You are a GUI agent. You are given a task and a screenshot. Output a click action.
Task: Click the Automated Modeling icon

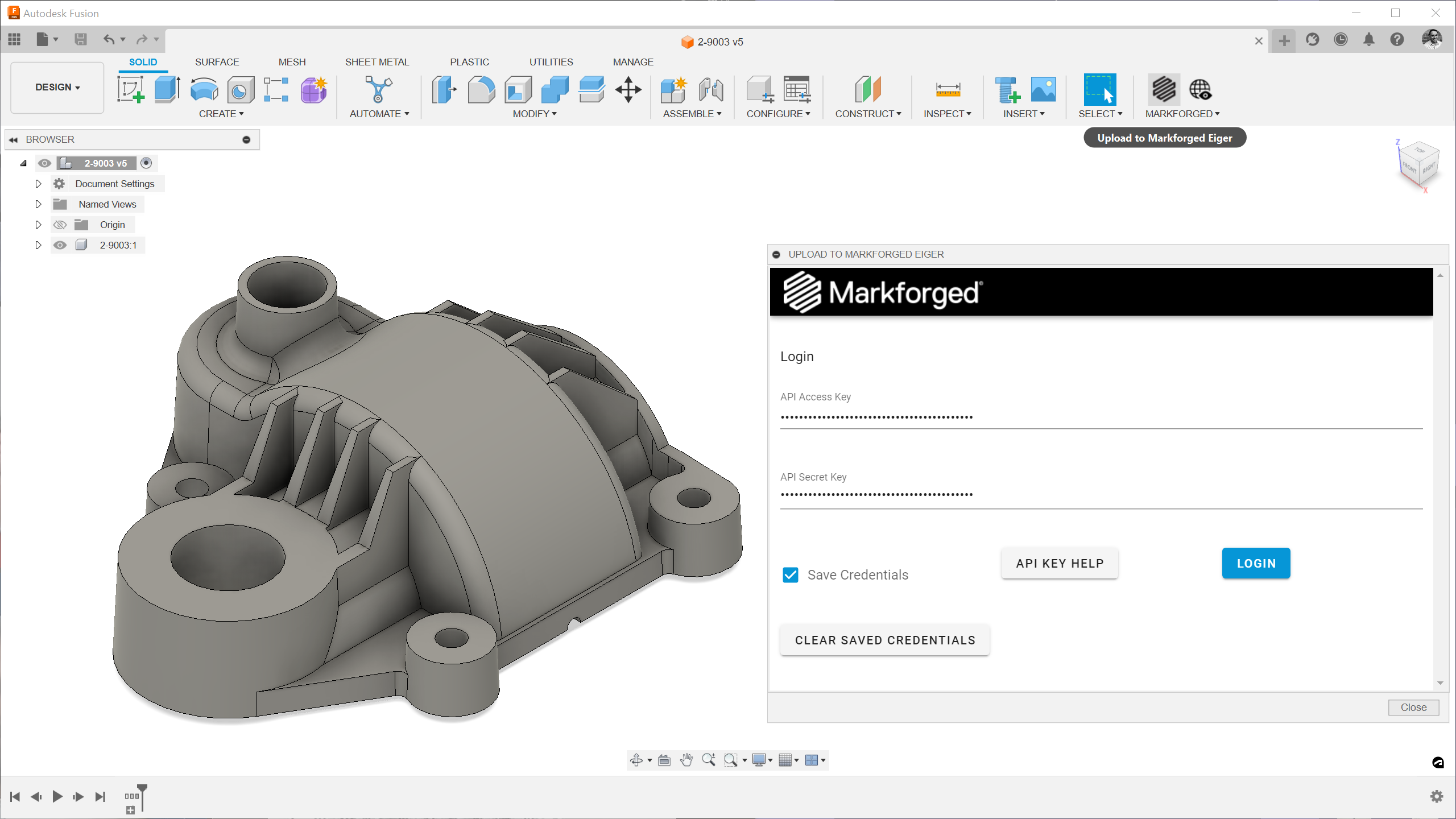(x=378, y=90)
